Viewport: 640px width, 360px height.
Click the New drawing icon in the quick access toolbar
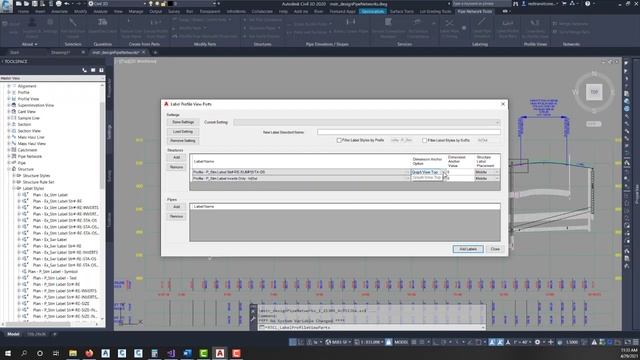19,4
